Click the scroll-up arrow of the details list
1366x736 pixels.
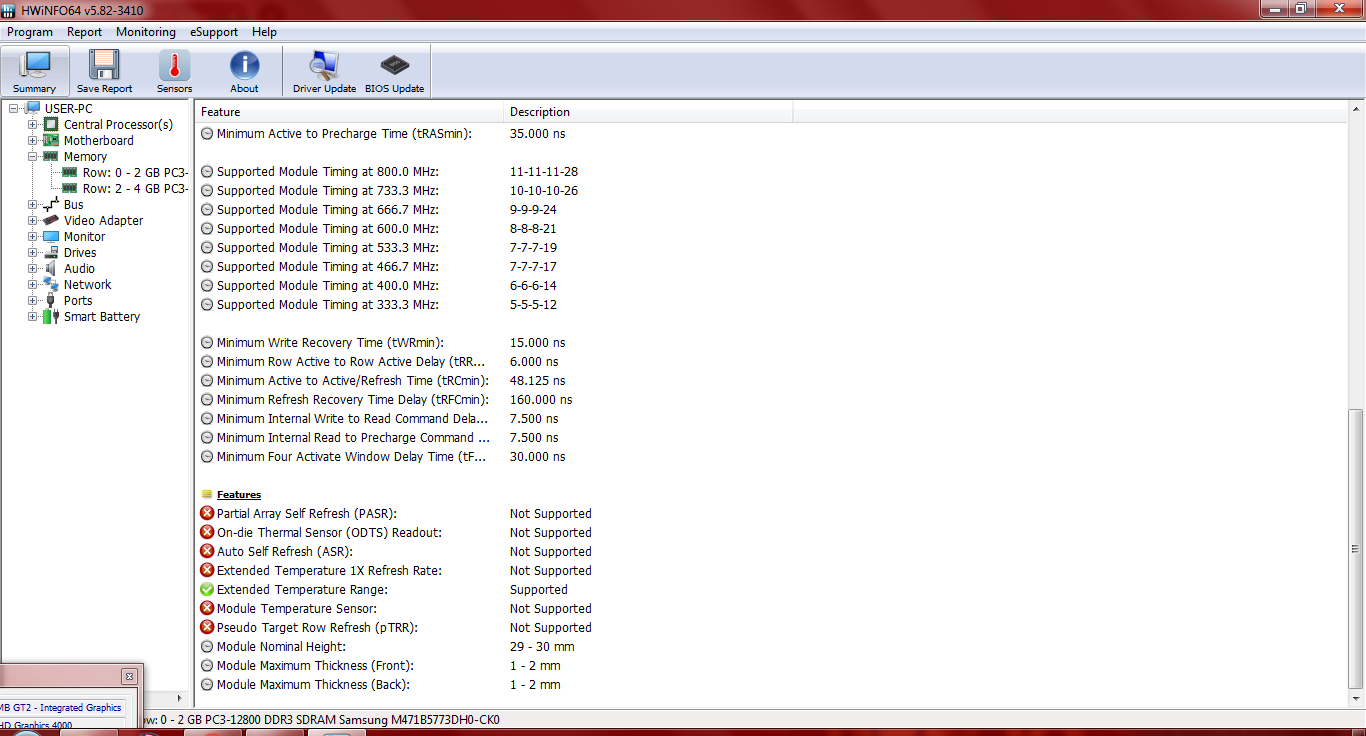(x=1356, y=109)
